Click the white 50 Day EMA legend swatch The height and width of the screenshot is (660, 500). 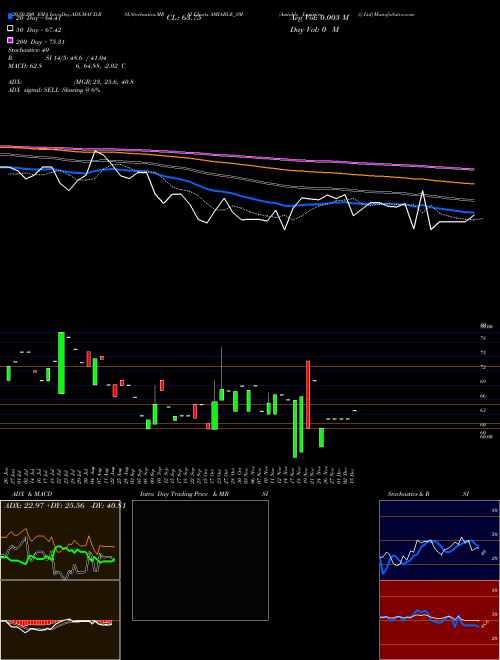click(x=10, y=29)
